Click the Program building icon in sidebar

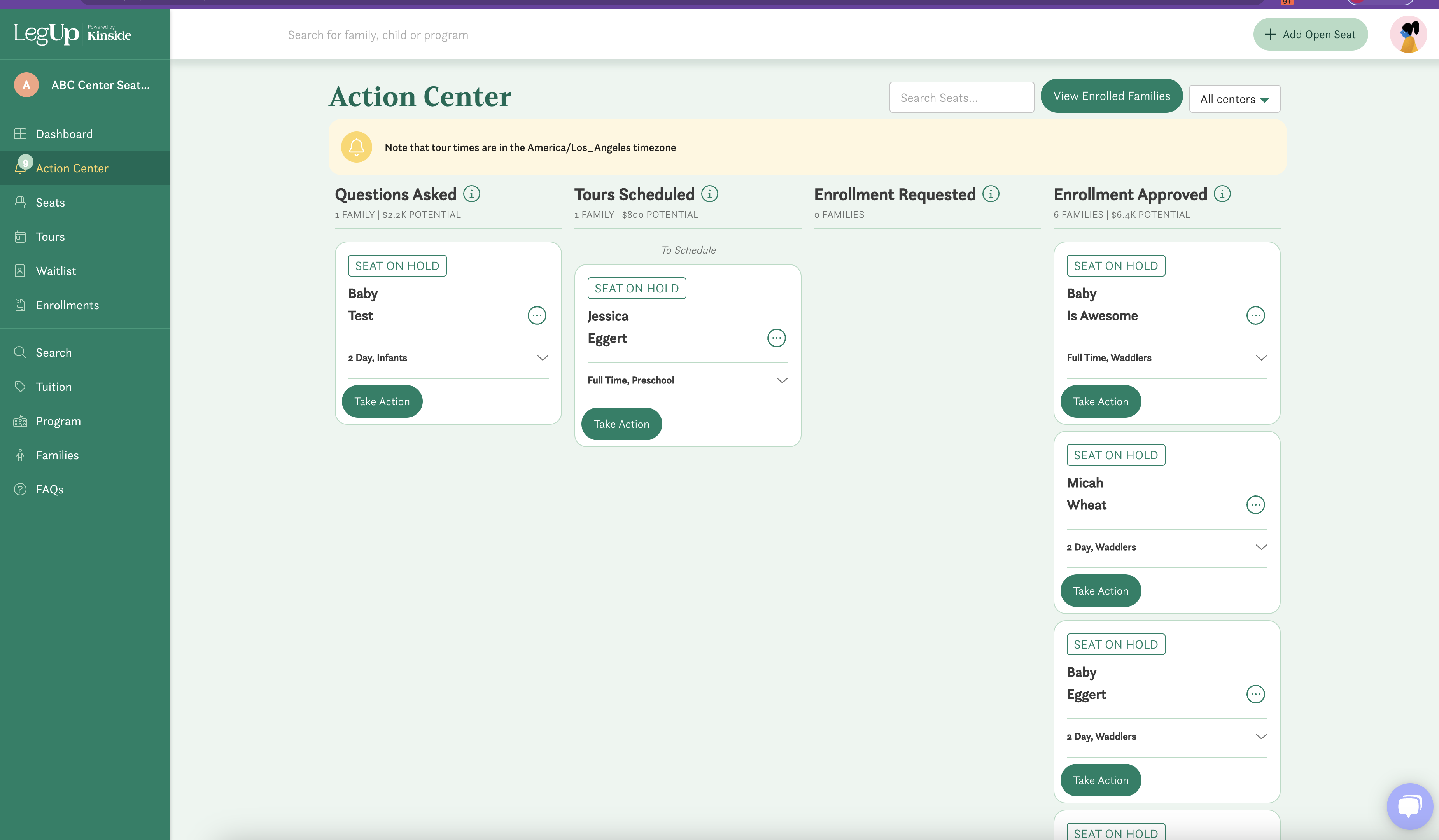20,421
